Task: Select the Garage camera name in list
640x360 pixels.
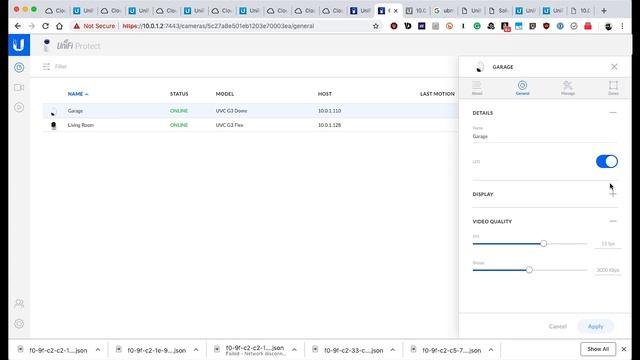Action: [x=75, y=111]
